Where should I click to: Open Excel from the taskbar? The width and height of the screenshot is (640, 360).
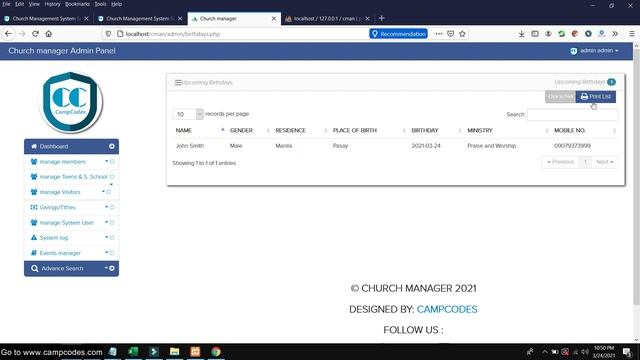pos(133,351)
